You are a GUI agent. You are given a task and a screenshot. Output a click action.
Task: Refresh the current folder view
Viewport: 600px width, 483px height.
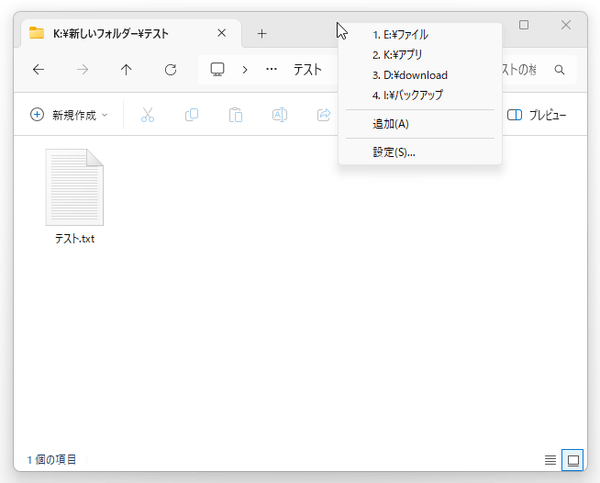pyautogui.click(x=170, y=70)
